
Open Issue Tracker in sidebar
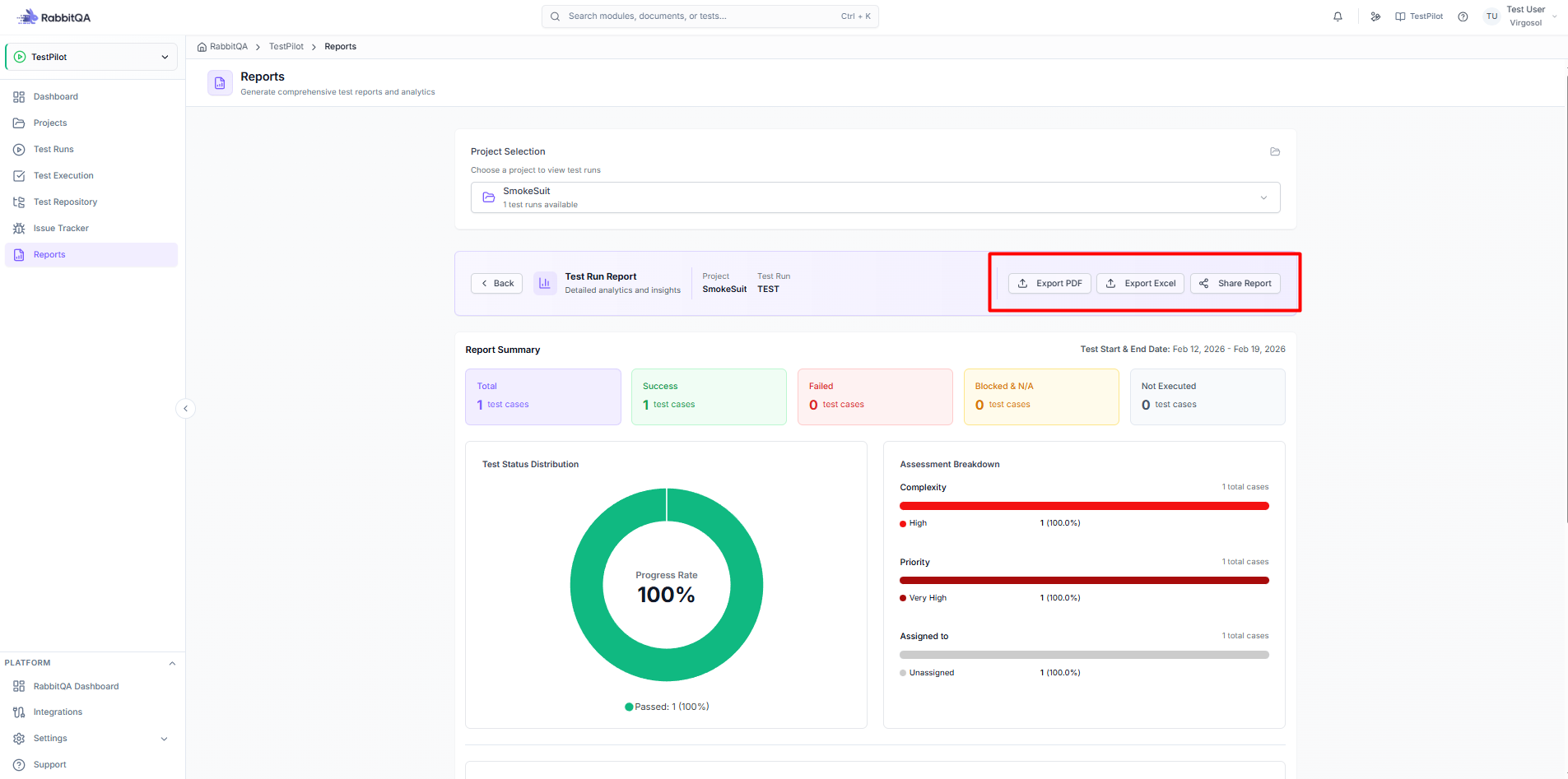click(x=91, y=229)
